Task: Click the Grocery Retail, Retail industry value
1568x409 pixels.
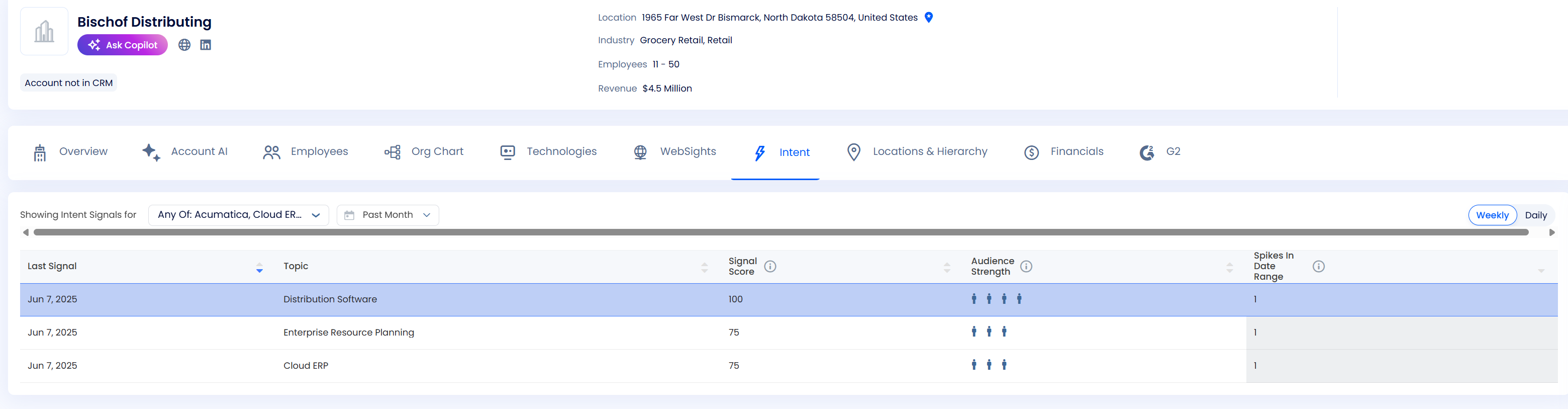Action: [686, 40]
